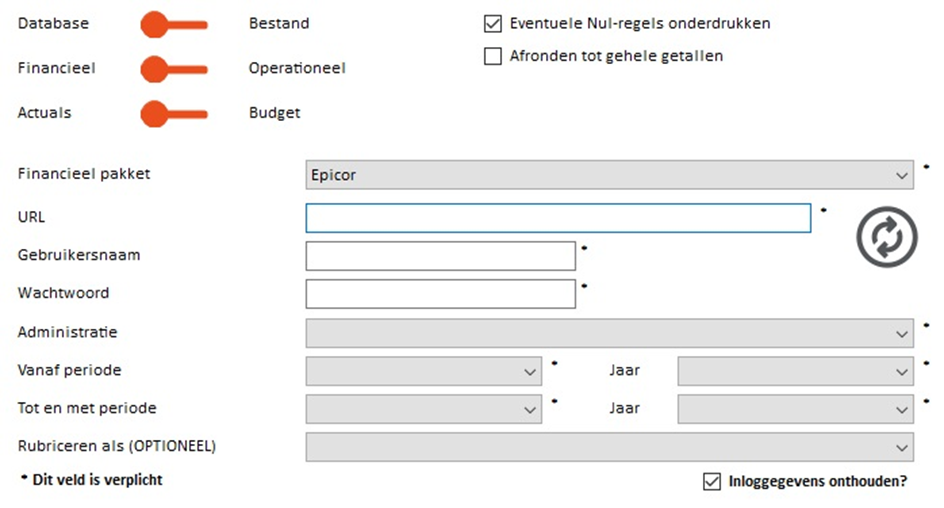Click the circular refresh connection icon

click(x=887, y=237)
